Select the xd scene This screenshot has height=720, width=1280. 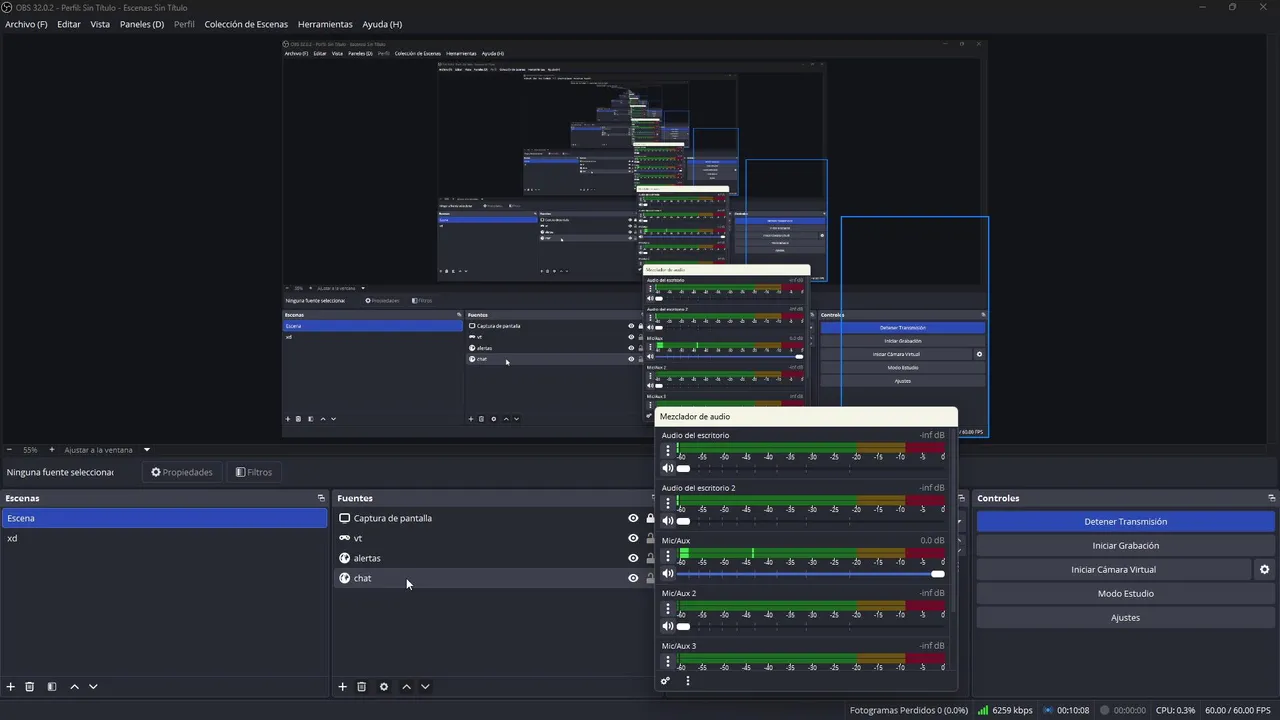coord(164,538)
